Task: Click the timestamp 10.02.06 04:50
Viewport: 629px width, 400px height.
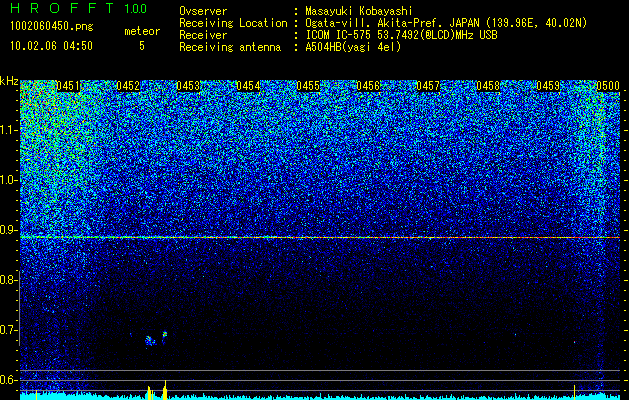Action: coord(51,46)
